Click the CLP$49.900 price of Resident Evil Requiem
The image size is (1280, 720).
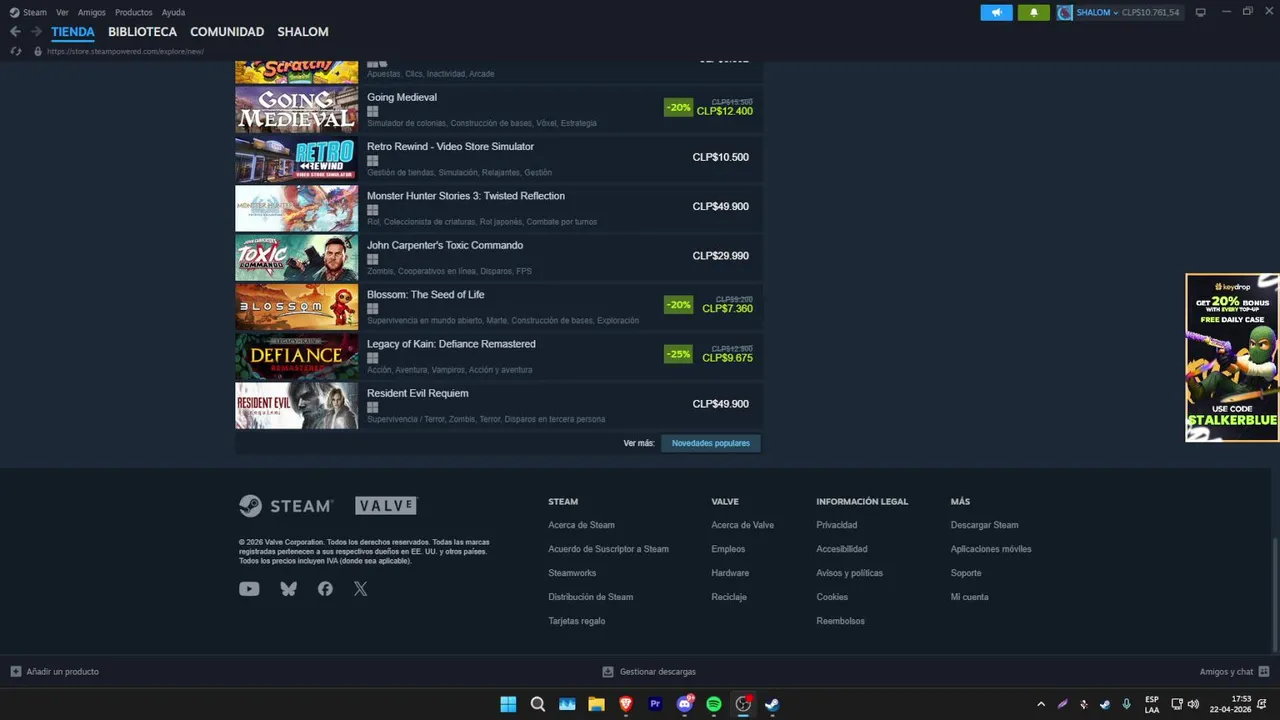click(x=720, y=404)
